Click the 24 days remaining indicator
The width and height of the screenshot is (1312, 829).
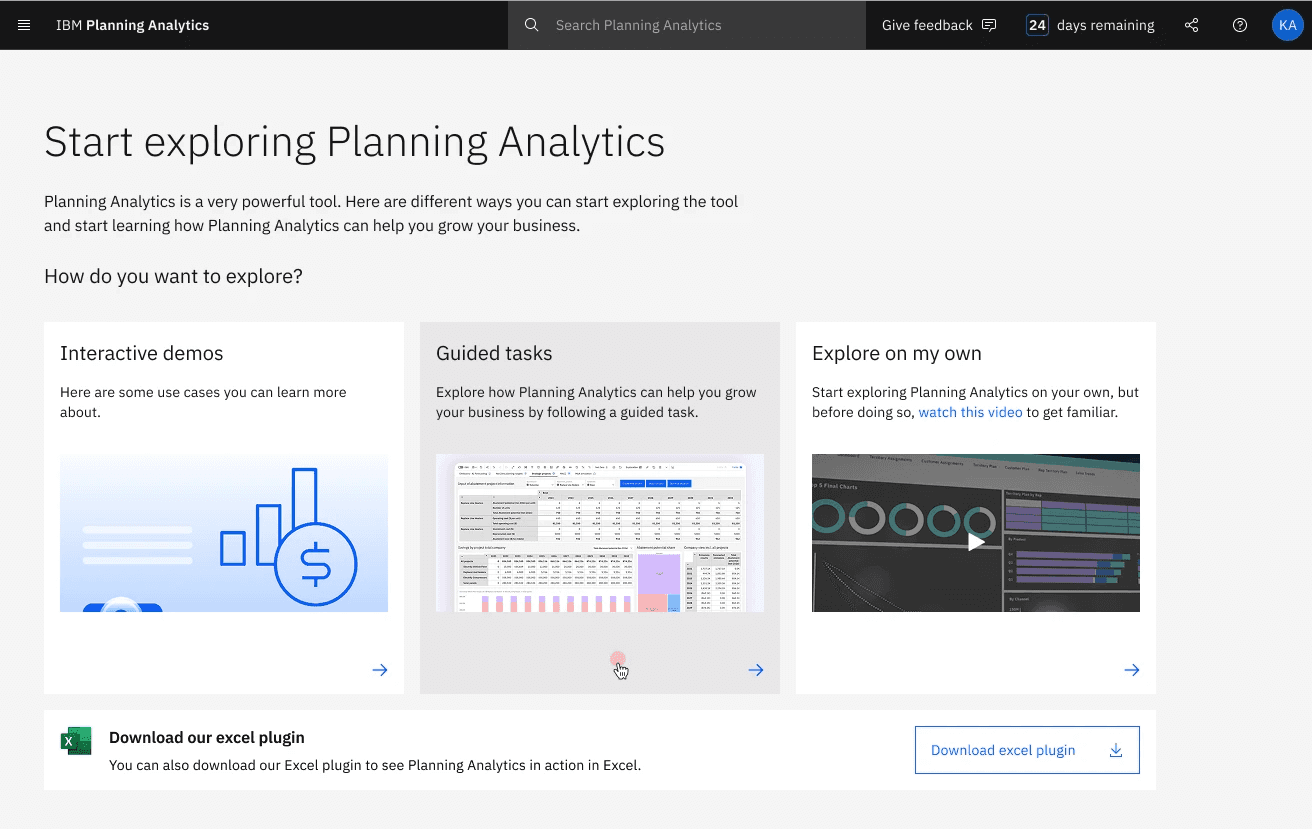tap(1090, 25)
